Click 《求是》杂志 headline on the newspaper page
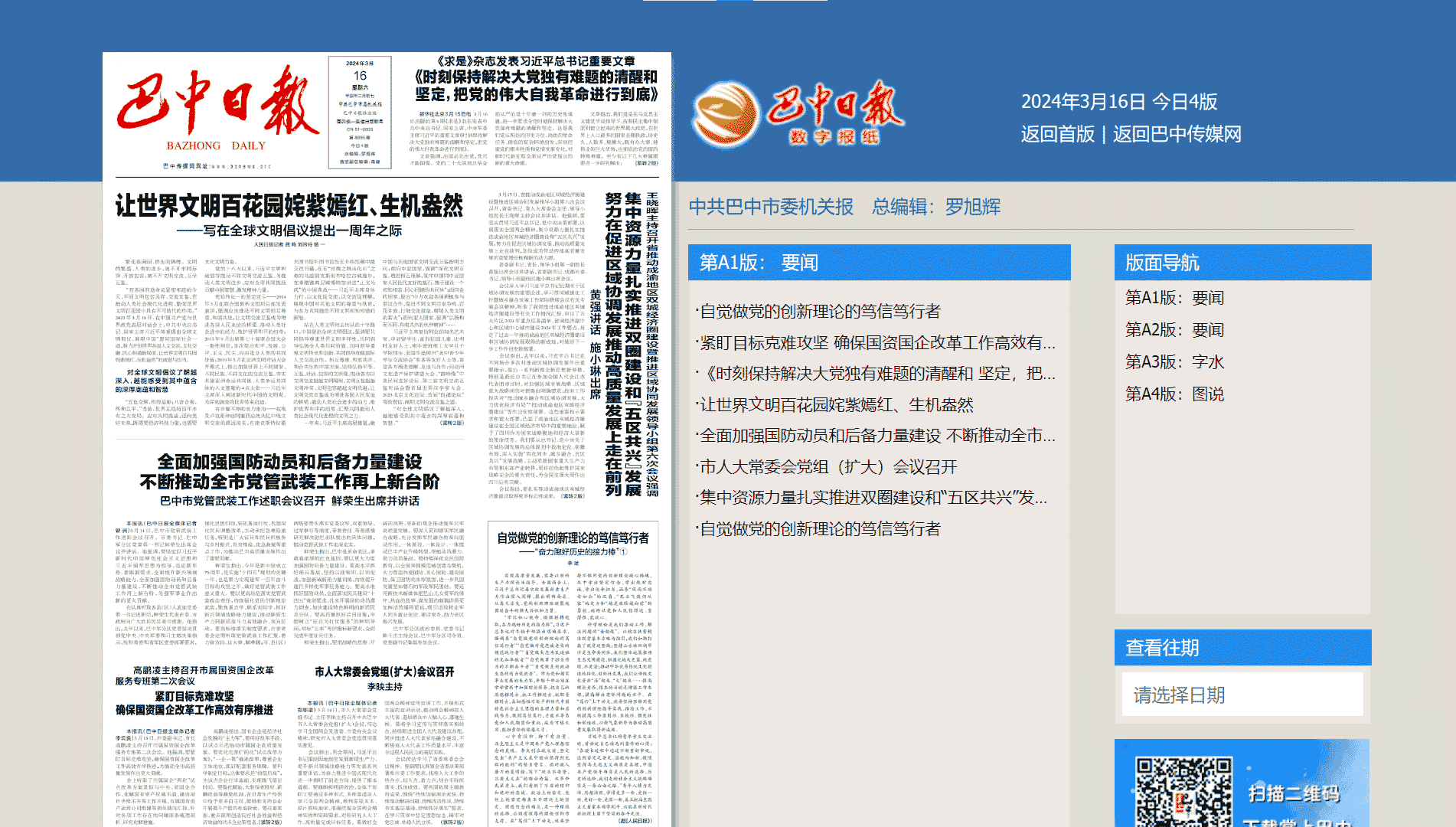This screenshot has width=1456, height=827. [536, 78]
